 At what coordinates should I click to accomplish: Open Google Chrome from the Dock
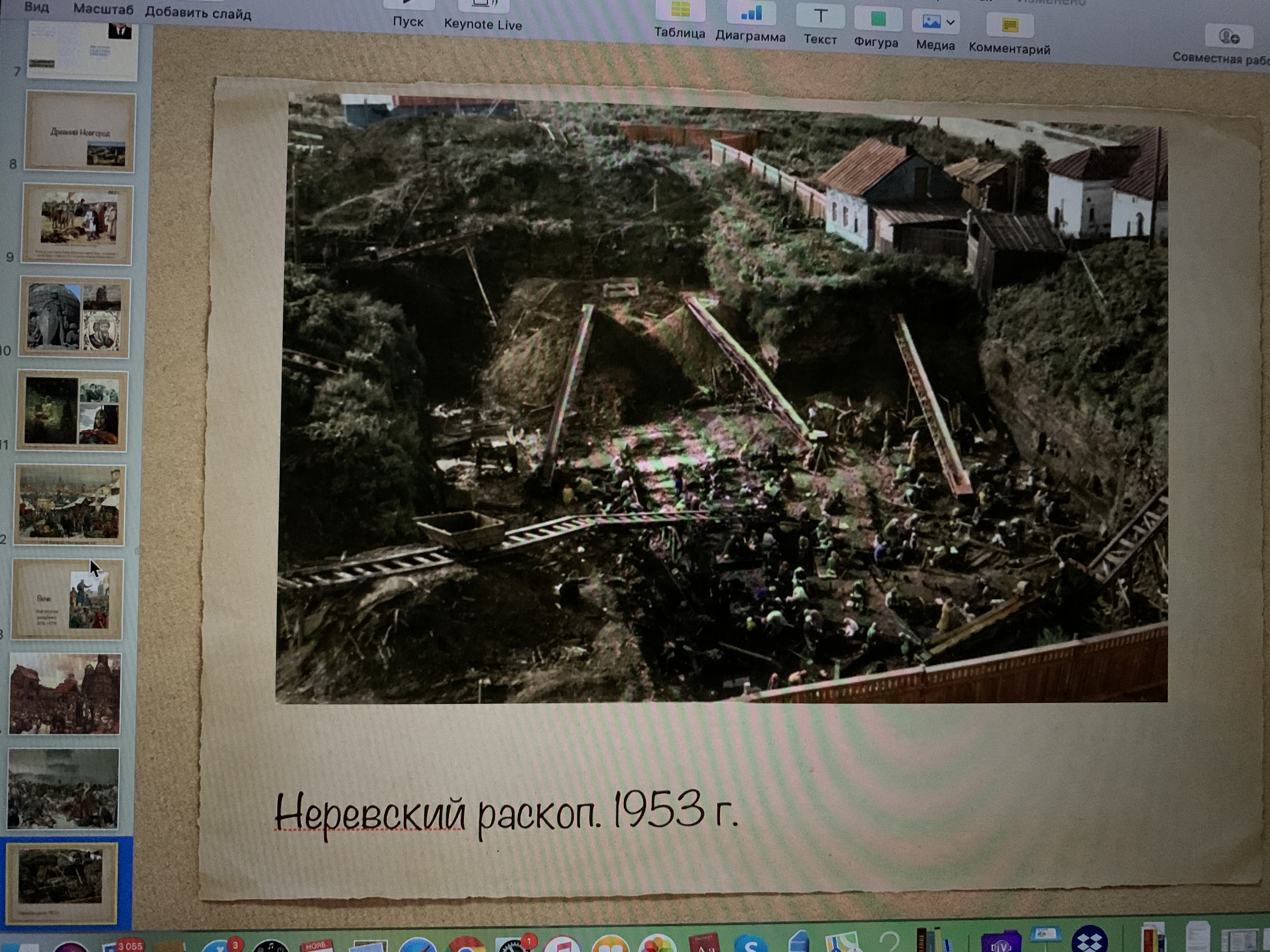click(x=466, y=944)
